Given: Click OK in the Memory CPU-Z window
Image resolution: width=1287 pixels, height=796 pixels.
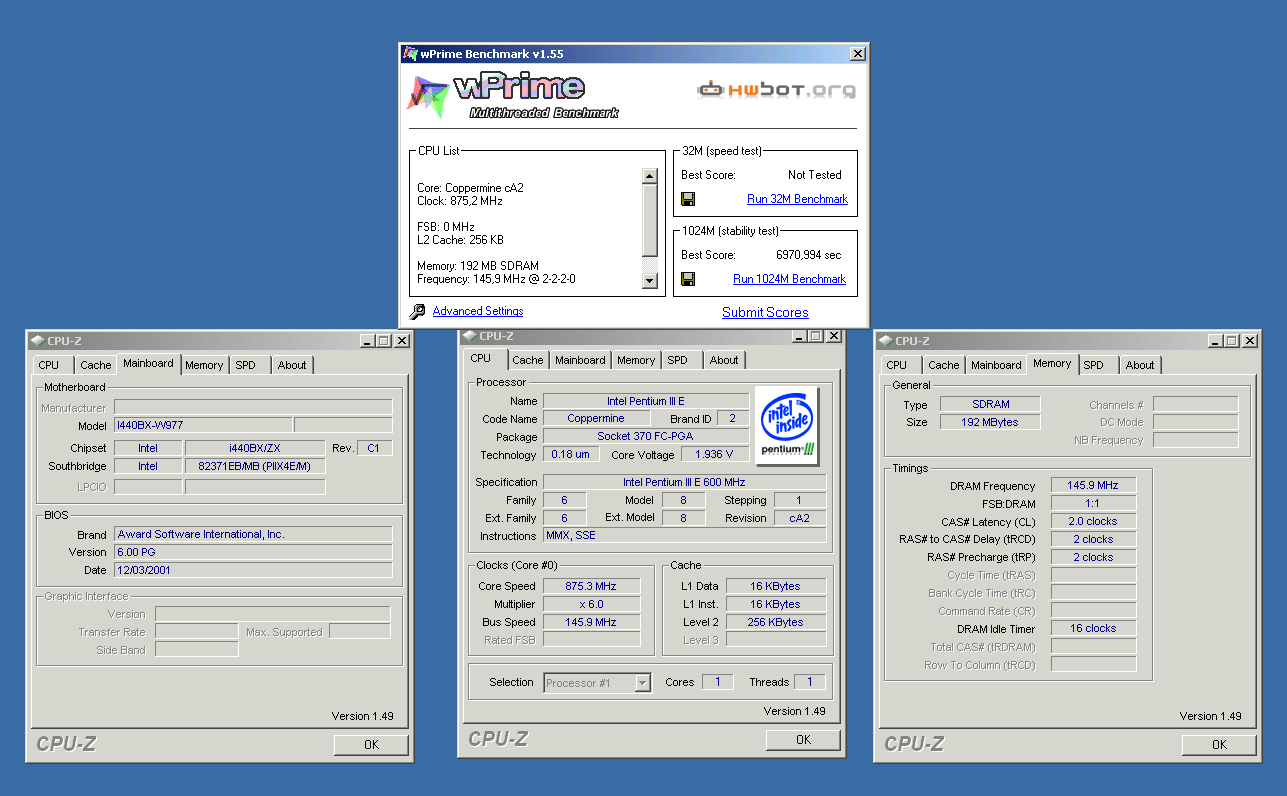Looking at the screenshot, I should click(x=1219, y=744).
